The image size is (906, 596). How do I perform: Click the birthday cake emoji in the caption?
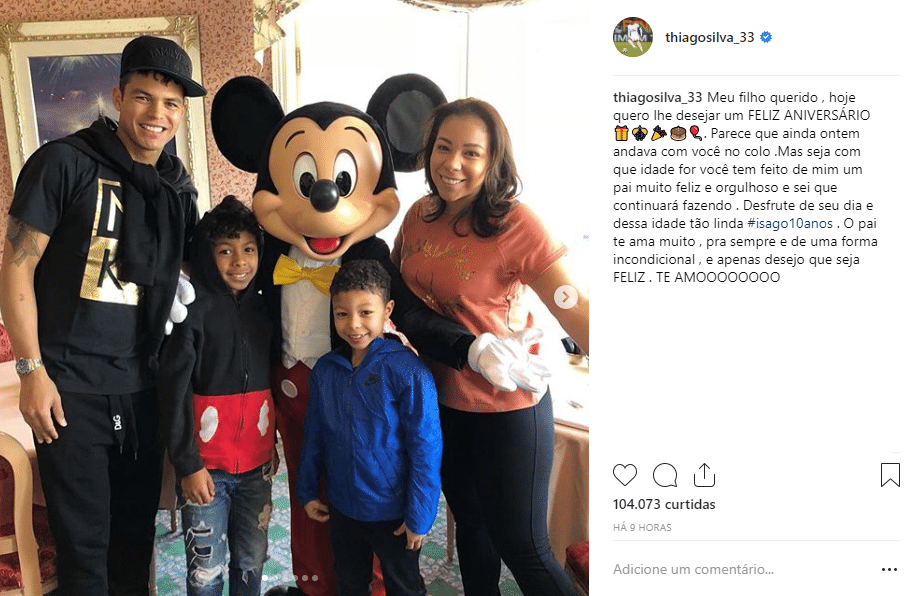(678, 134)
